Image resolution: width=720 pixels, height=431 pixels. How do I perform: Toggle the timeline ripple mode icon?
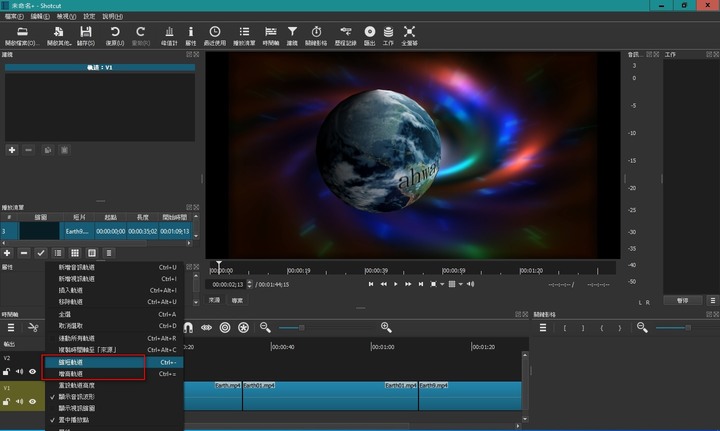click(225, 327)
